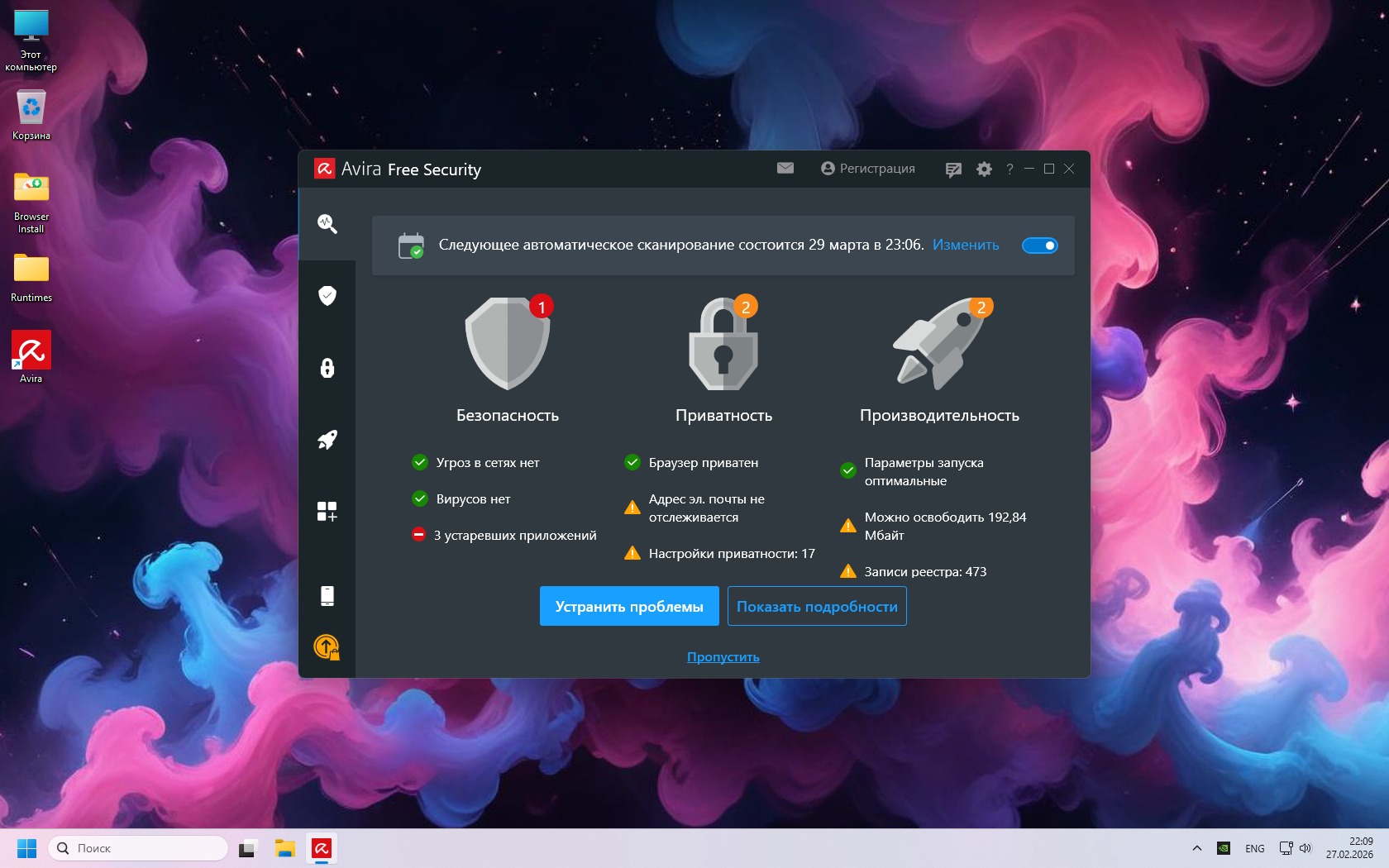Open the apps grid sidebar icon
Viewport: 1389px width, 868px height.
(327, 512)
